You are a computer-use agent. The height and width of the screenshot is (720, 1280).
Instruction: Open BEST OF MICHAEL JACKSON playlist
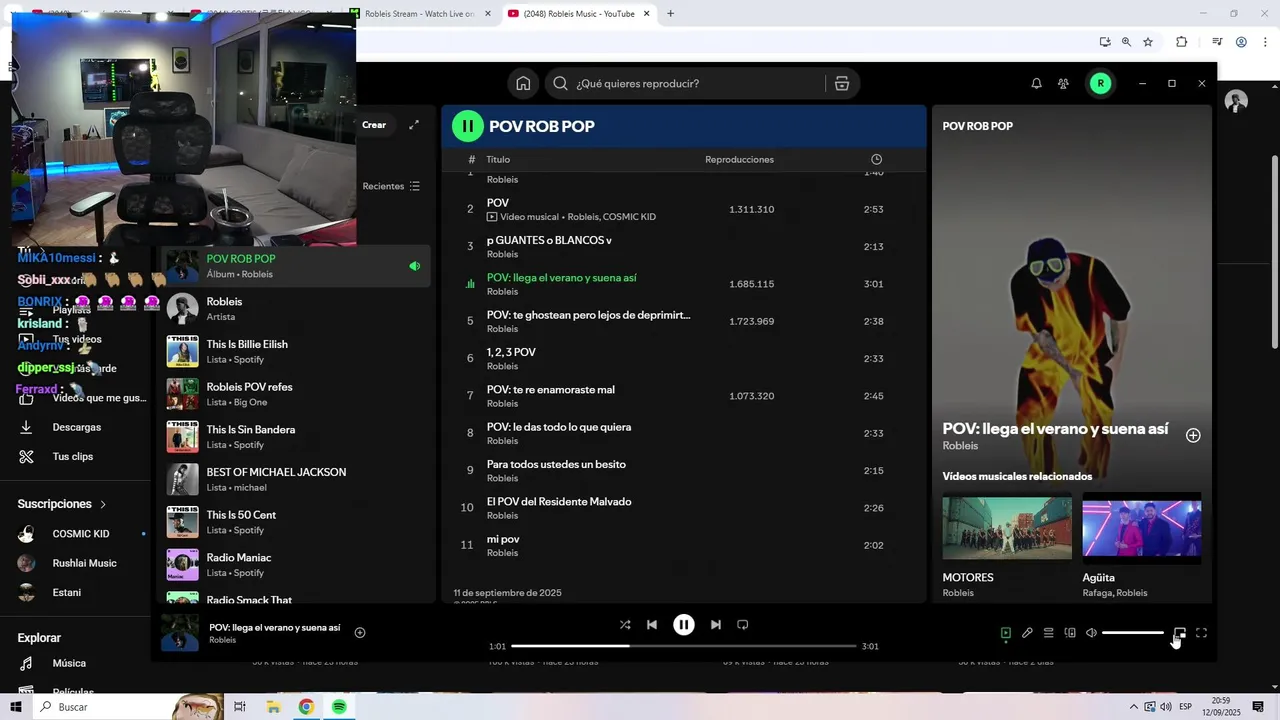coord(294,480)
